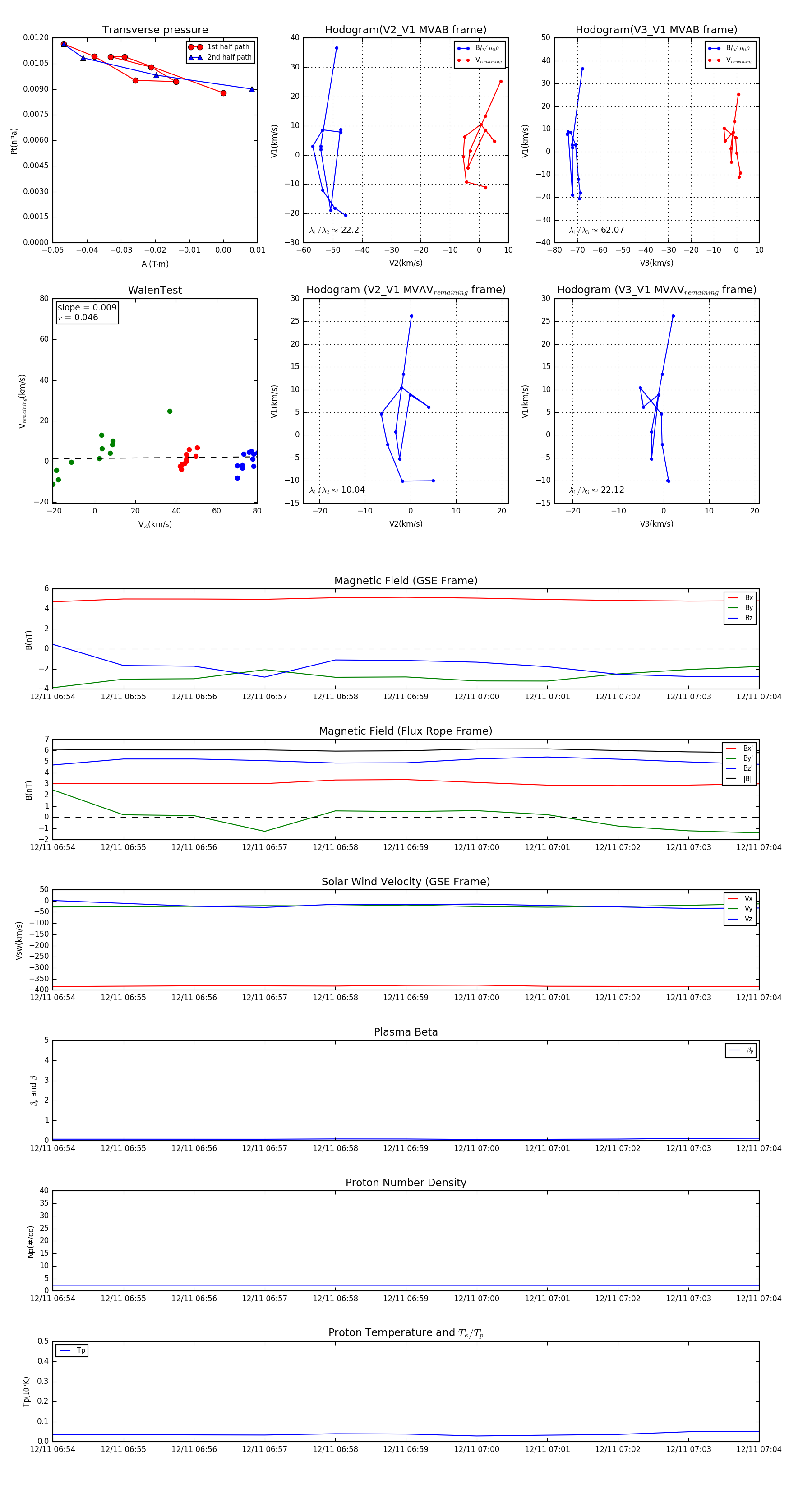Click the slope and r annotation box
This screenshot has width=812, height=1489.
coord(87,312)
